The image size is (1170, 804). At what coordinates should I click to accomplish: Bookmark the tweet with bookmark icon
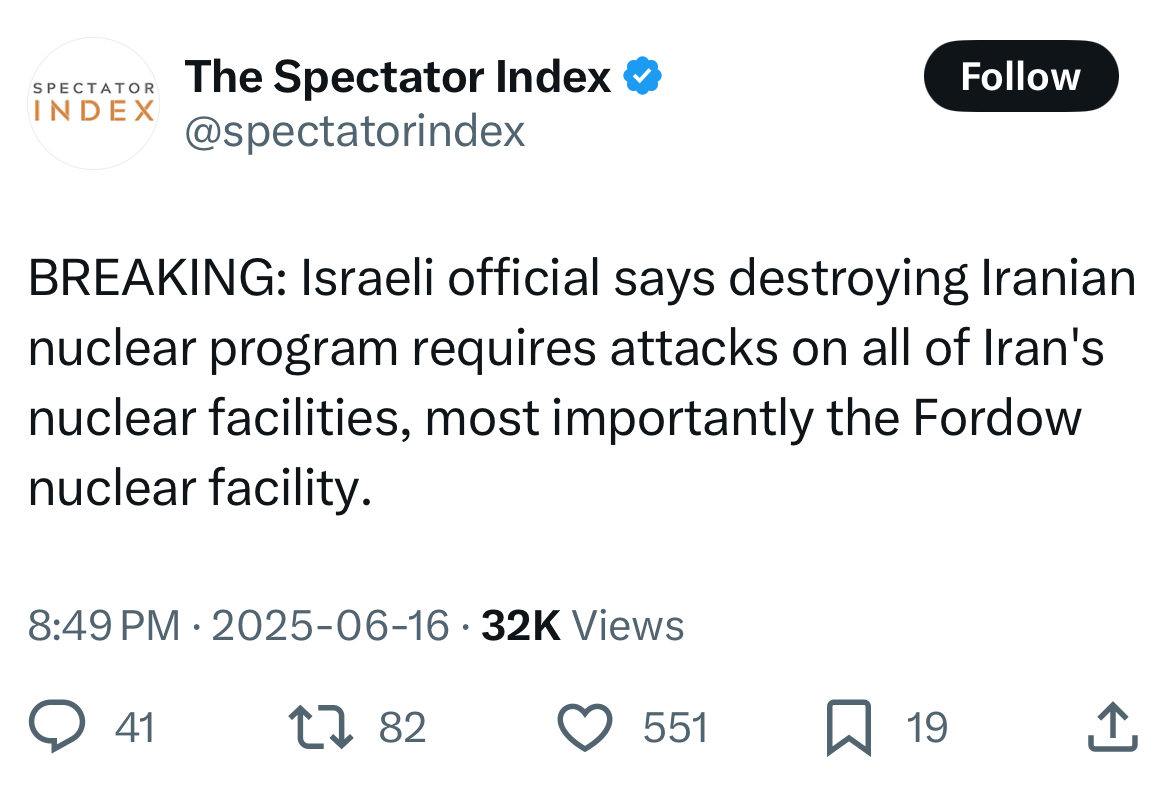point(849,727)
